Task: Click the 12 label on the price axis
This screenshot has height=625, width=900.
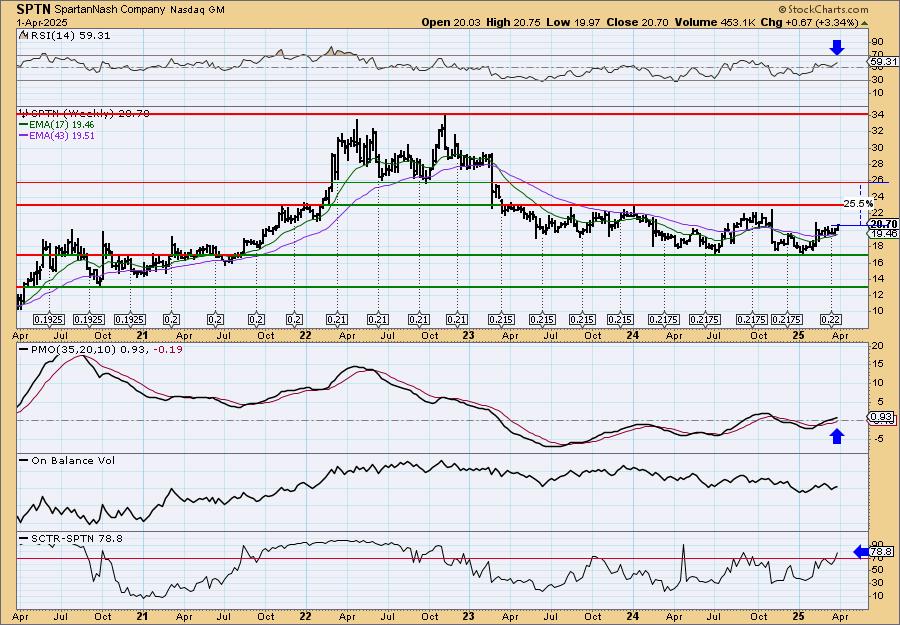Action: click(878, 294)
